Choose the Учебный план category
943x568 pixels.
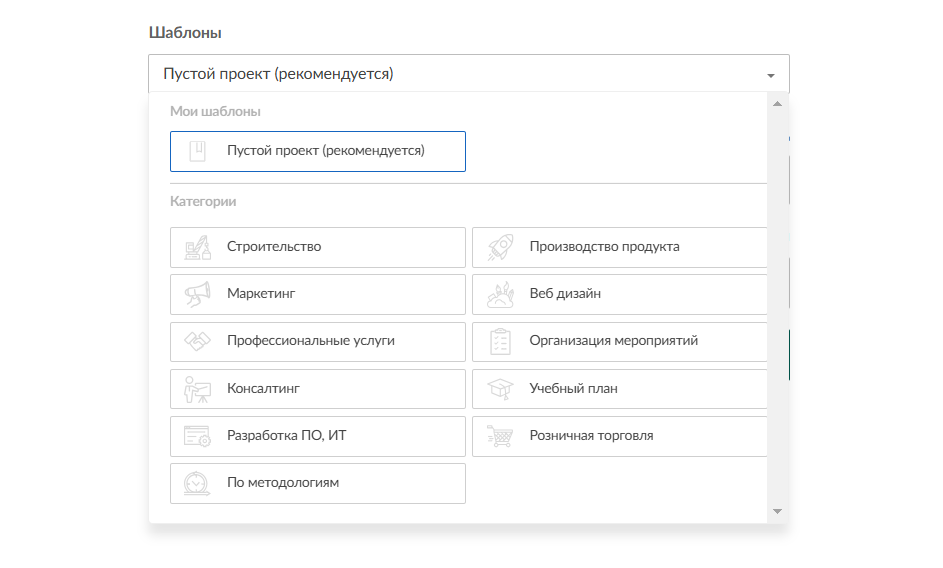tap(619, 389)
